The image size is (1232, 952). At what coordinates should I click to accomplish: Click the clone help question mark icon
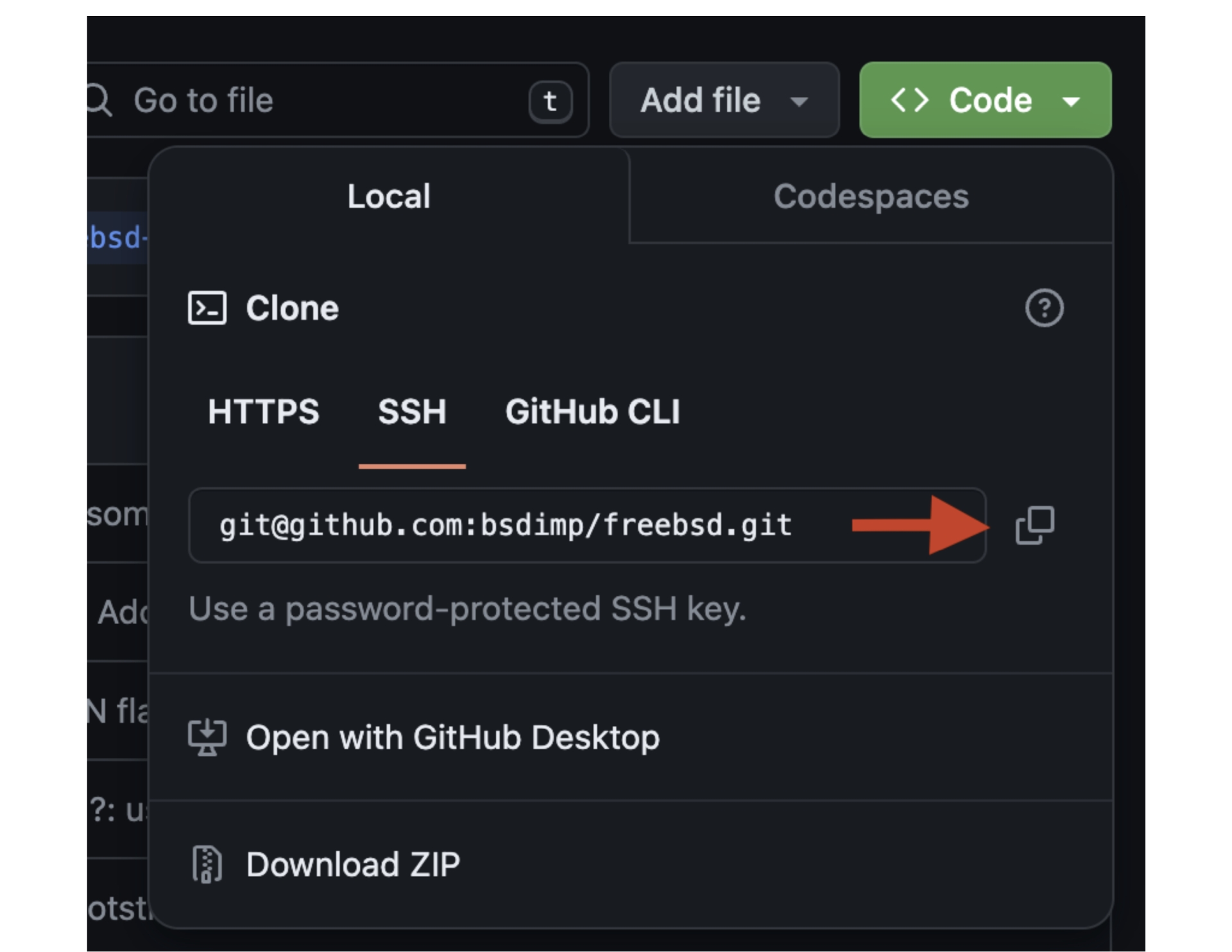pyautogui.click(x=1044, y=309)
